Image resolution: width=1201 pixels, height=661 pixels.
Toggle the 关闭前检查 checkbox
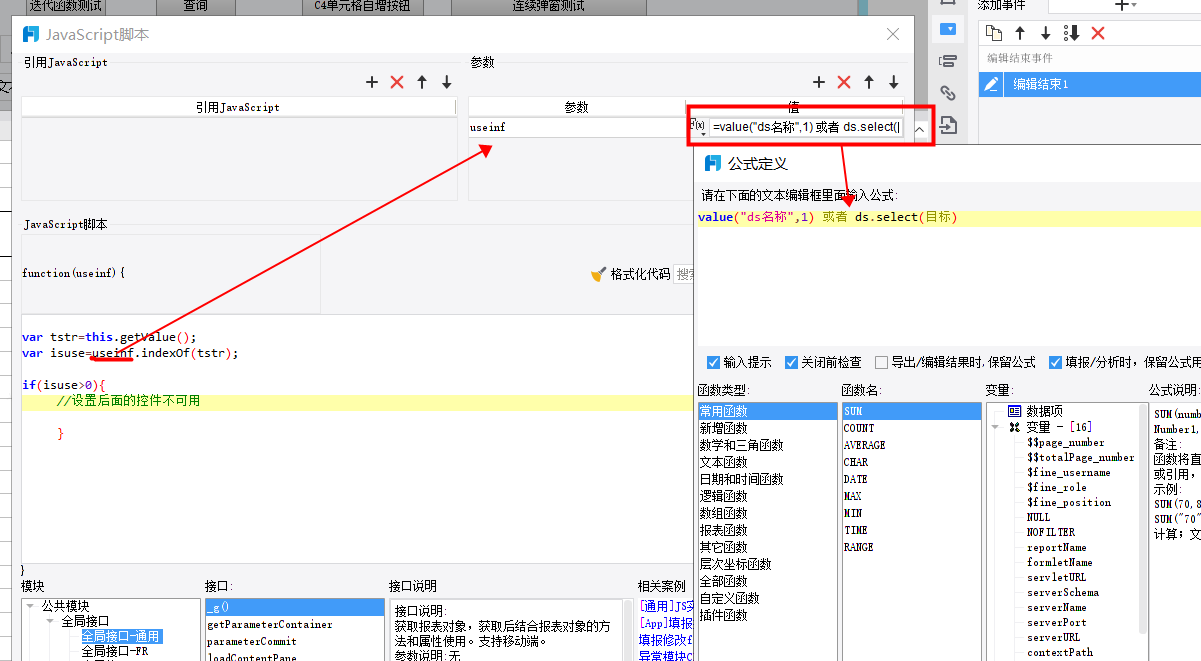(791, 362)
